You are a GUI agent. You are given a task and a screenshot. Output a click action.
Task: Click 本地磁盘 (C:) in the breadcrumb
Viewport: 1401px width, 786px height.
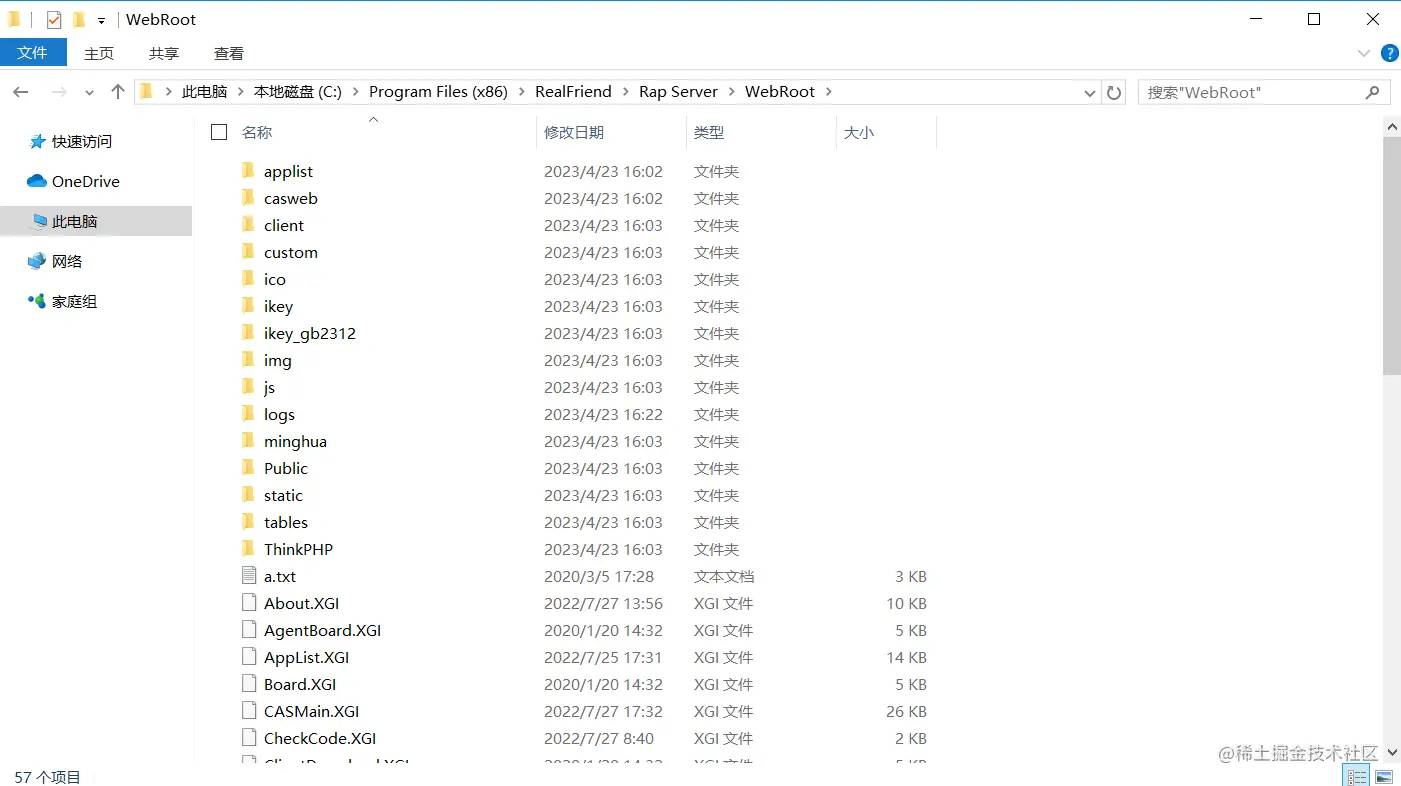(298, 92)
